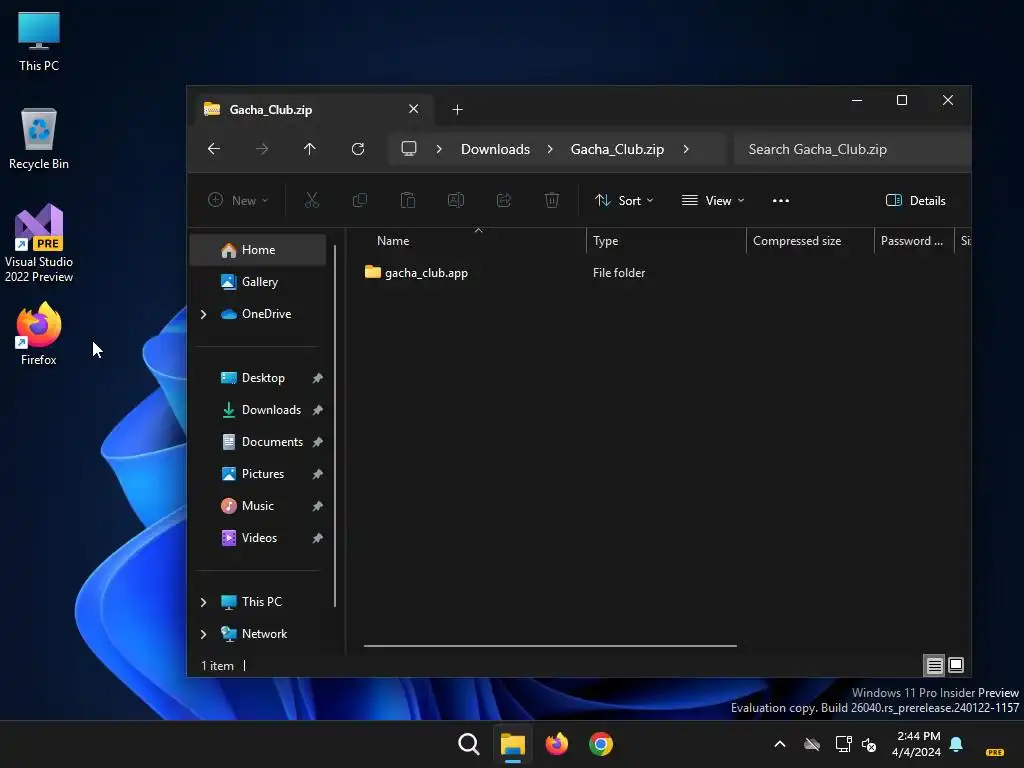Click Gacha_Club.zip in the address breadcrumb
The height and width of the screenshot is (768, 1024).
point(617,149)
